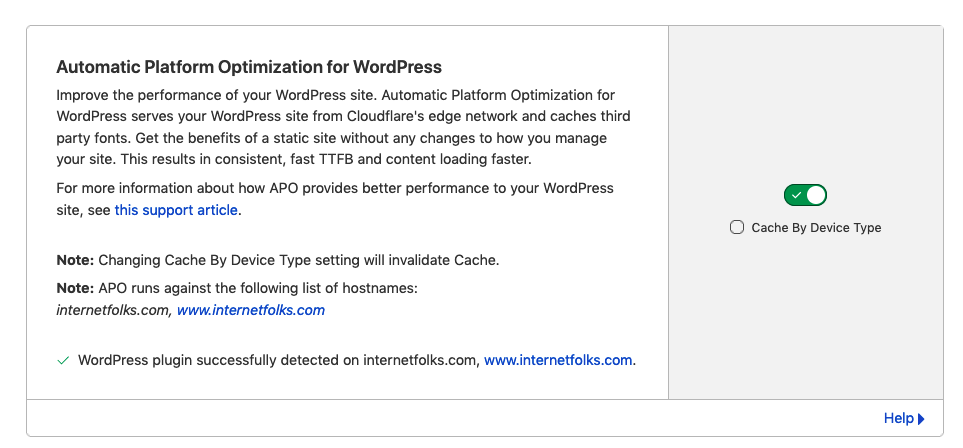Turn off the green APO toggle switch
This screenshot has height=448, width=963.
tap(805, 195)
